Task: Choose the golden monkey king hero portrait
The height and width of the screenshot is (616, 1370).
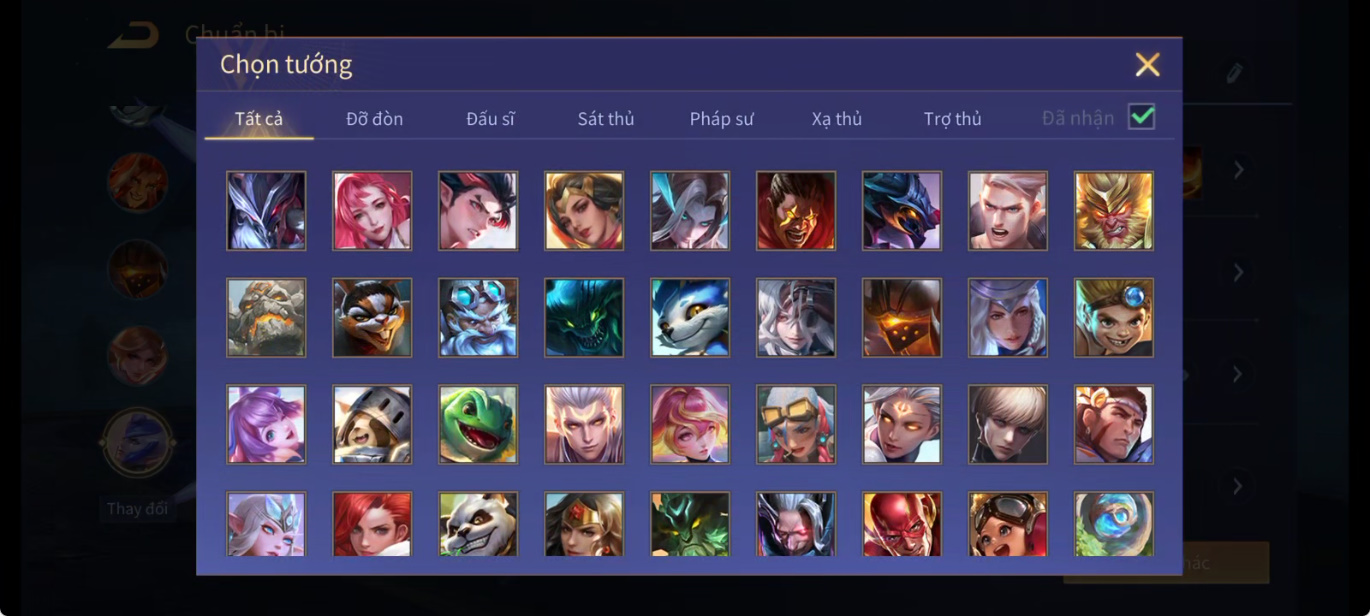Action: click(1114, 210)
